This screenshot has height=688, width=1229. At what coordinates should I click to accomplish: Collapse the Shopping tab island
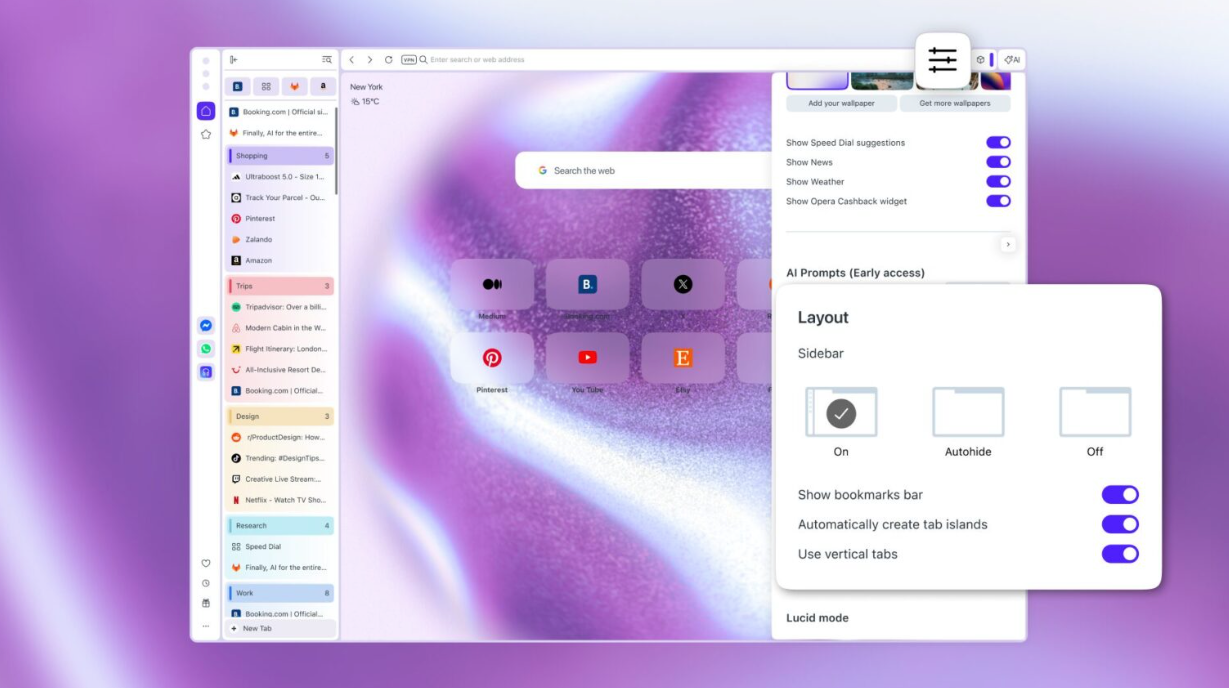[x=281, y=156]
